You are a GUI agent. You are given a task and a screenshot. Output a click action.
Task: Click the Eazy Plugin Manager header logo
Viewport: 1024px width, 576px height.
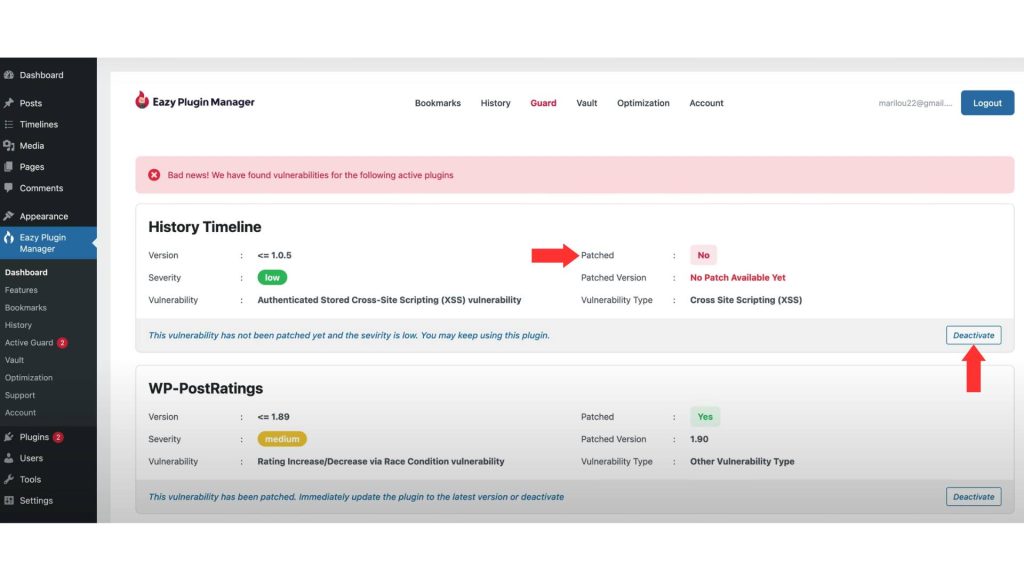click(195, 101)
